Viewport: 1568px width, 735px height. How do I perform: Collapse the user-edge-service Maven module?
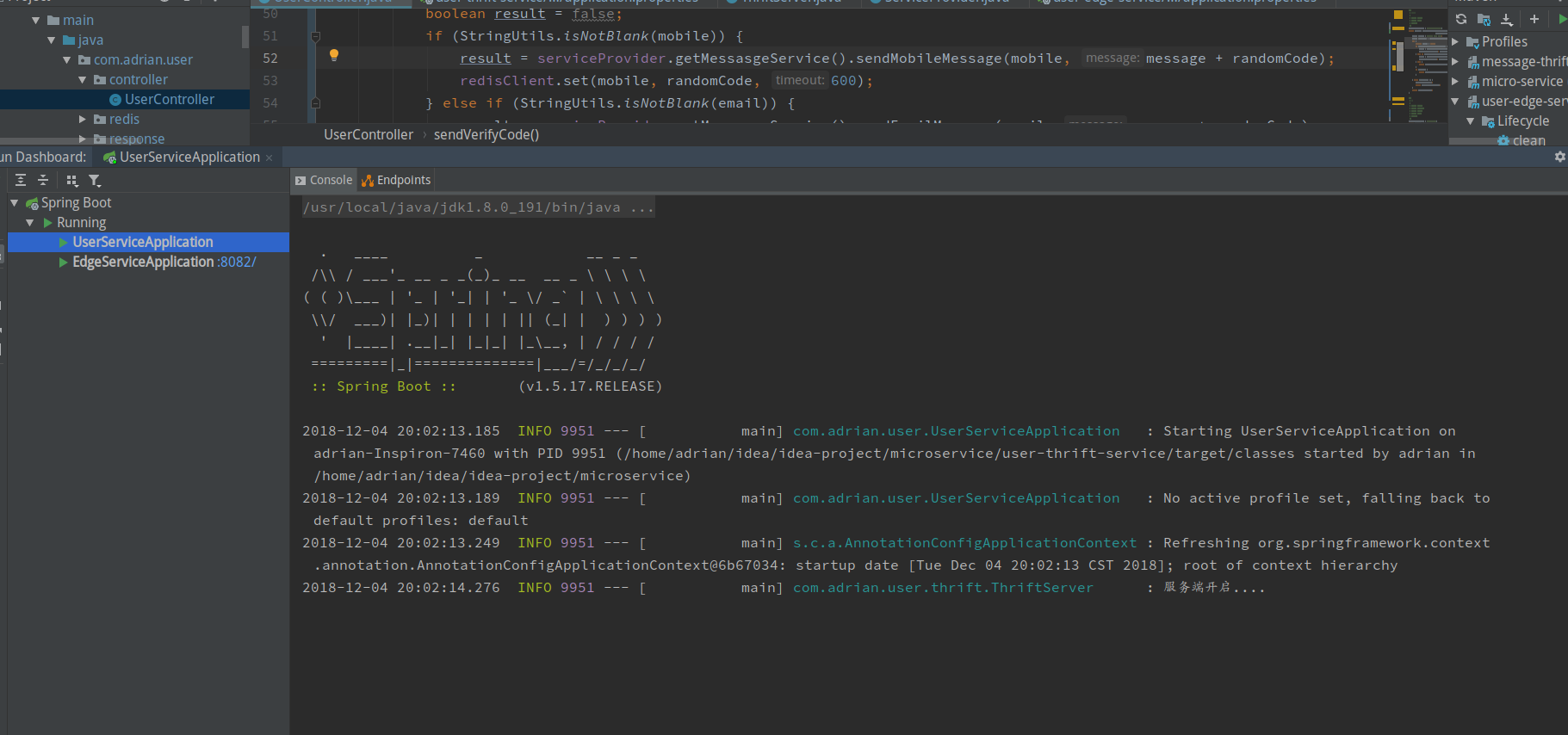click(1456, 102)
